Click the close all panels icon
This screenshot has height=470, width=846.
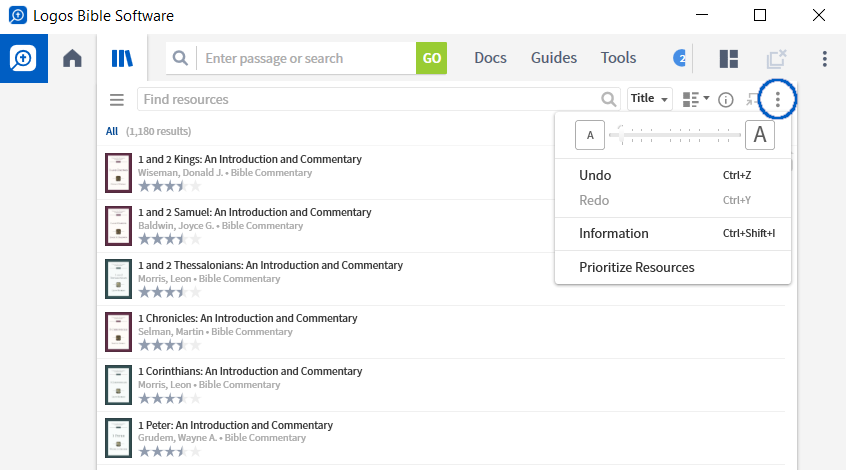(776, 58)
